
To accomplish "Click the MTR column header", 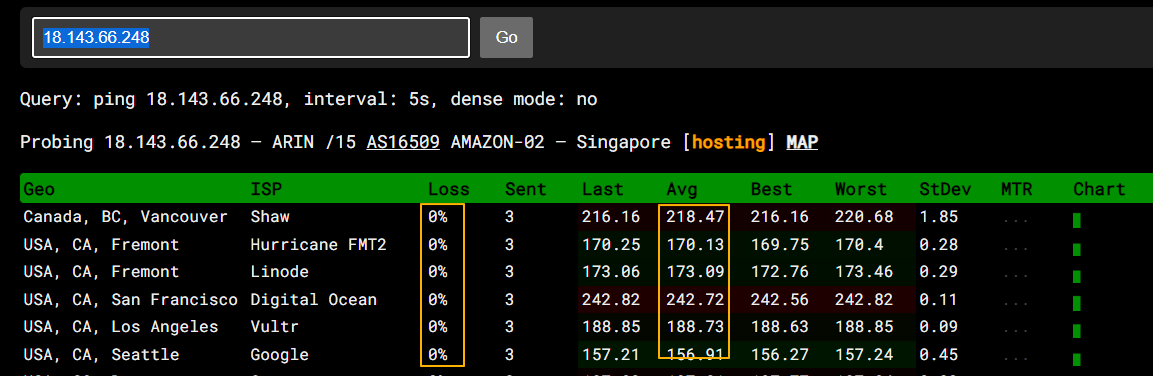I will tap(1017, 189).
